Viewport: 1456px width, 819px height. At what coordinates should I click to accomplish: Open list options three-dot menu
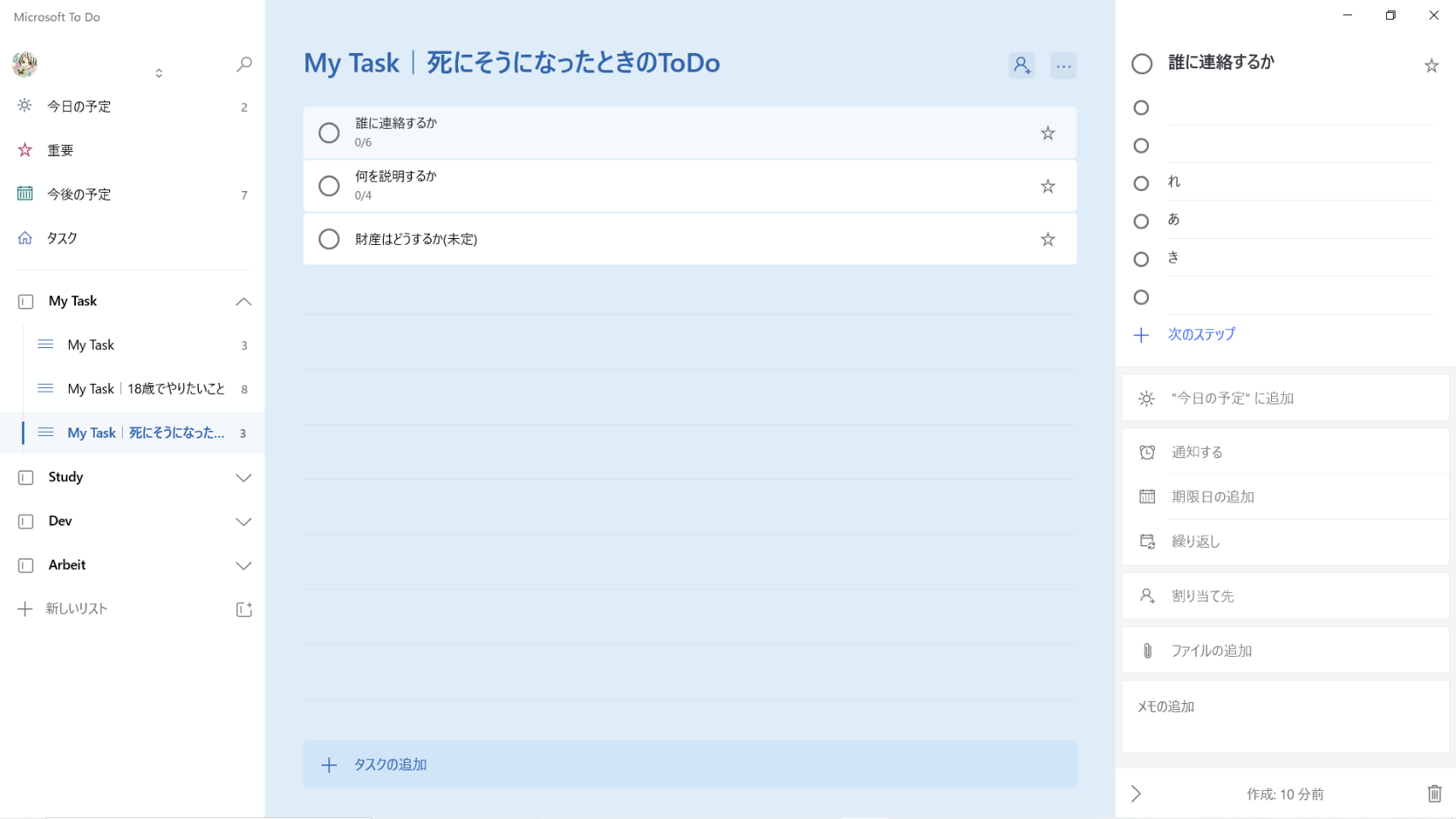pos(1063,66)
